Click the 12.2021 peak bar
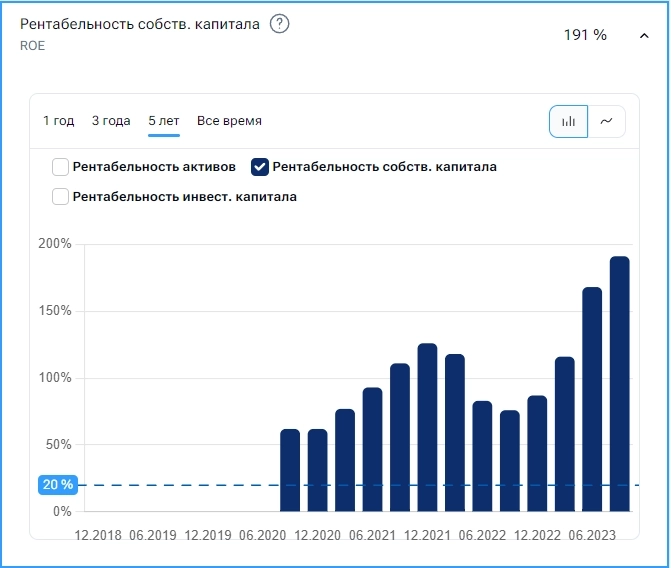This screenshot has width=671, height=568. click(427, 428)
